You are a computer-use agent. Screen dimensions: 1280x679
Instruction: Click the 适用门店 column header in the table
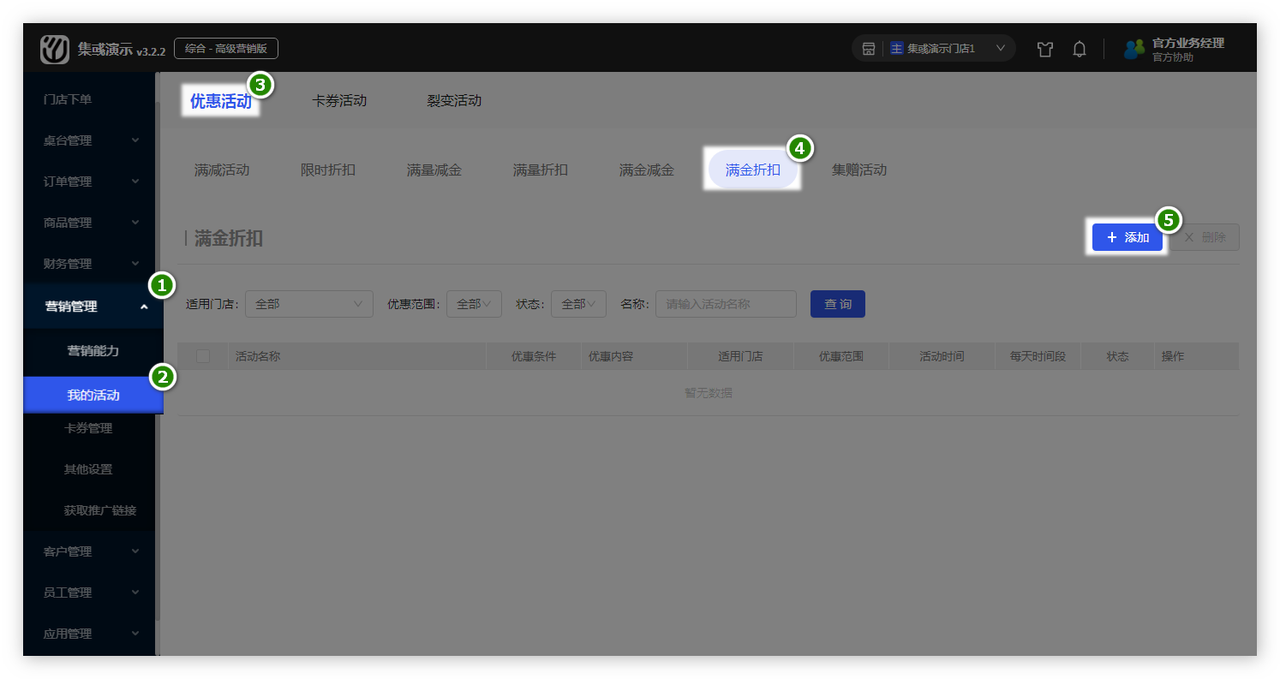pyautogui.click(x=740, y=356)
